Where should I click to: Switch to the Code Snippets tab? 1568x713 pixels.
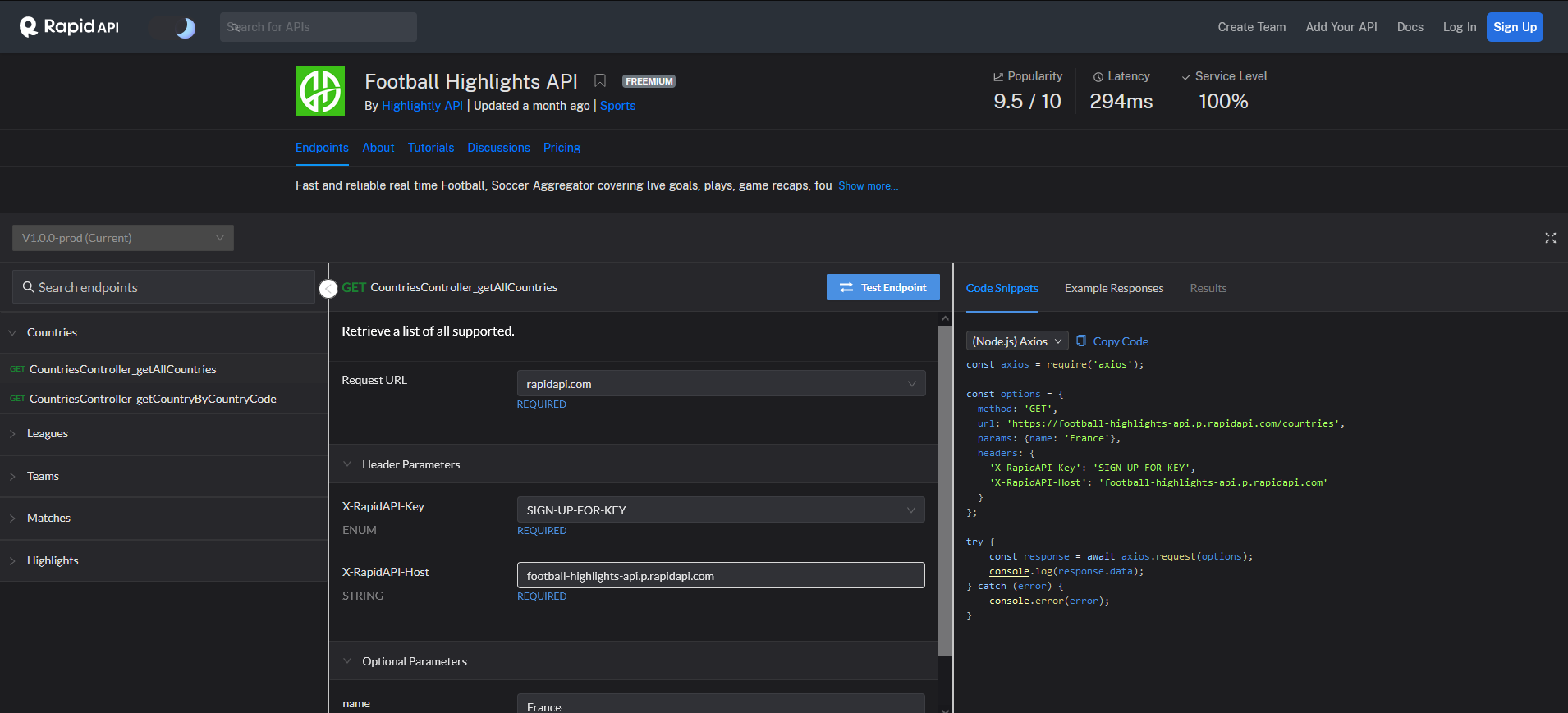[1002, 288]
